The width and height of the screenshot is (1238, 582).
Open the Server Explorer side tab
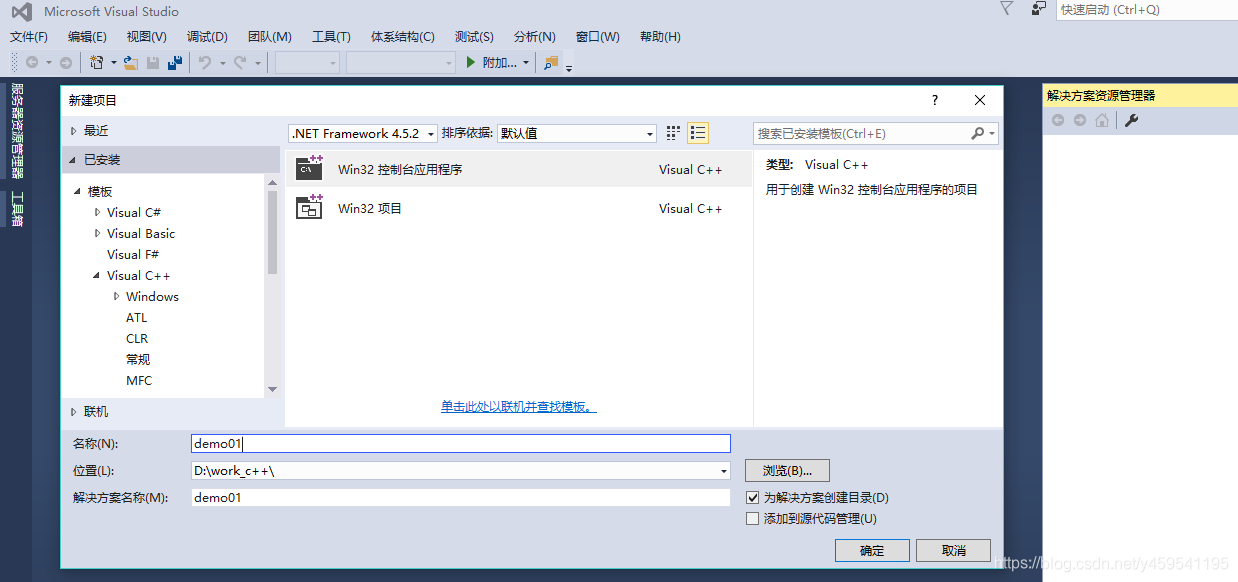(17, 130)
